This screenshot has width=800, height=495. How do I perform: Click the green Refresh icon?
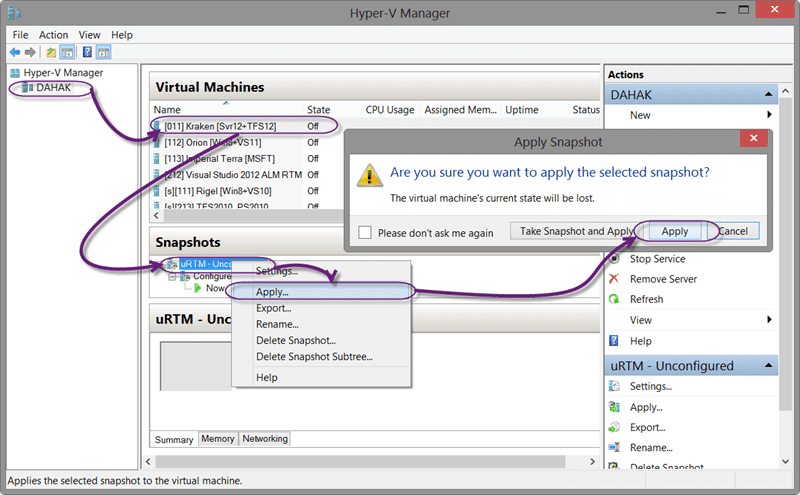click(x=614, y=299)
